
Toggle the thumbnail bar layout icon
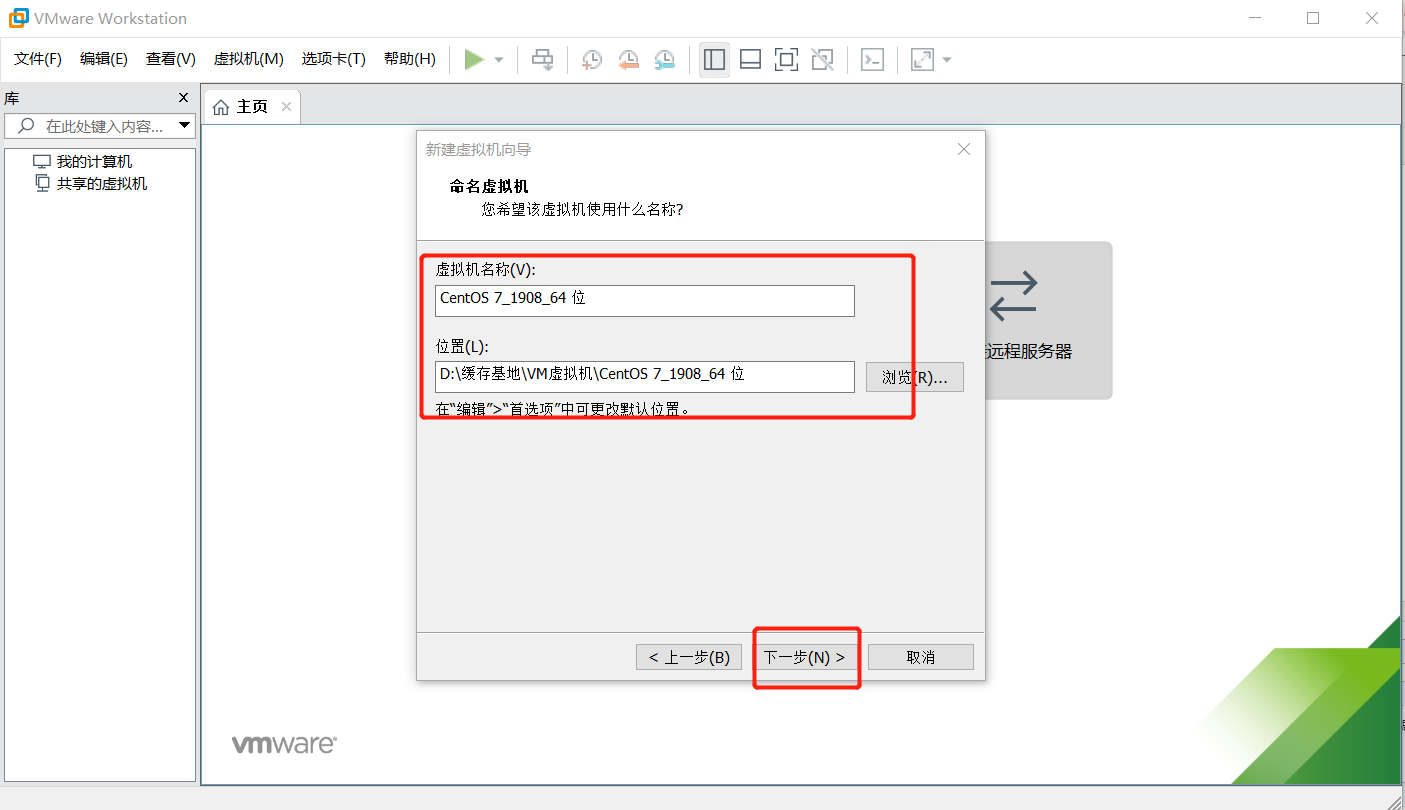(x=750, y=60)
